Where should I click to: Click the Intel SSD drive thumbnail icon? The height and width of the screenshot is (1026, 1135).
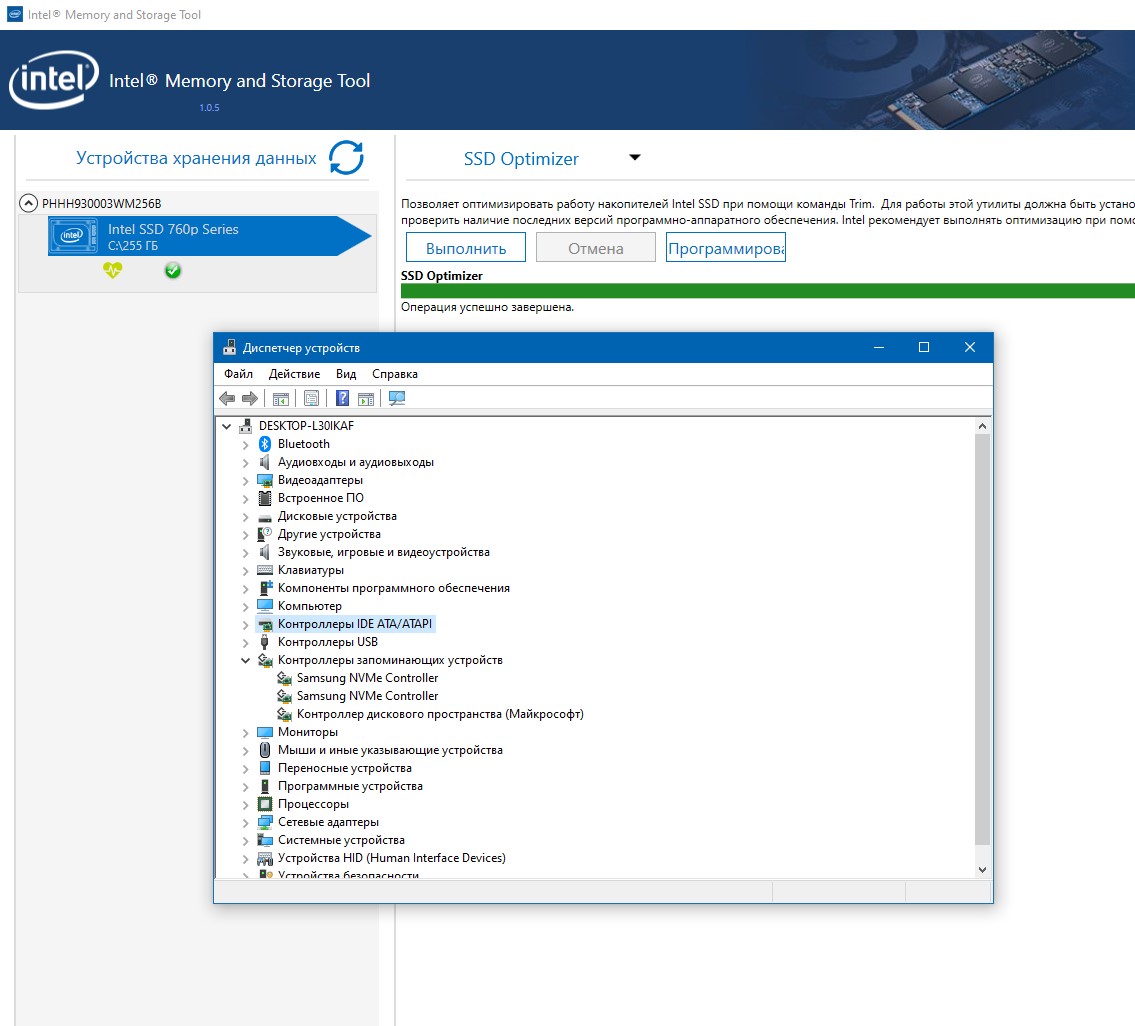pyautogui.click(x=72, y=235)
